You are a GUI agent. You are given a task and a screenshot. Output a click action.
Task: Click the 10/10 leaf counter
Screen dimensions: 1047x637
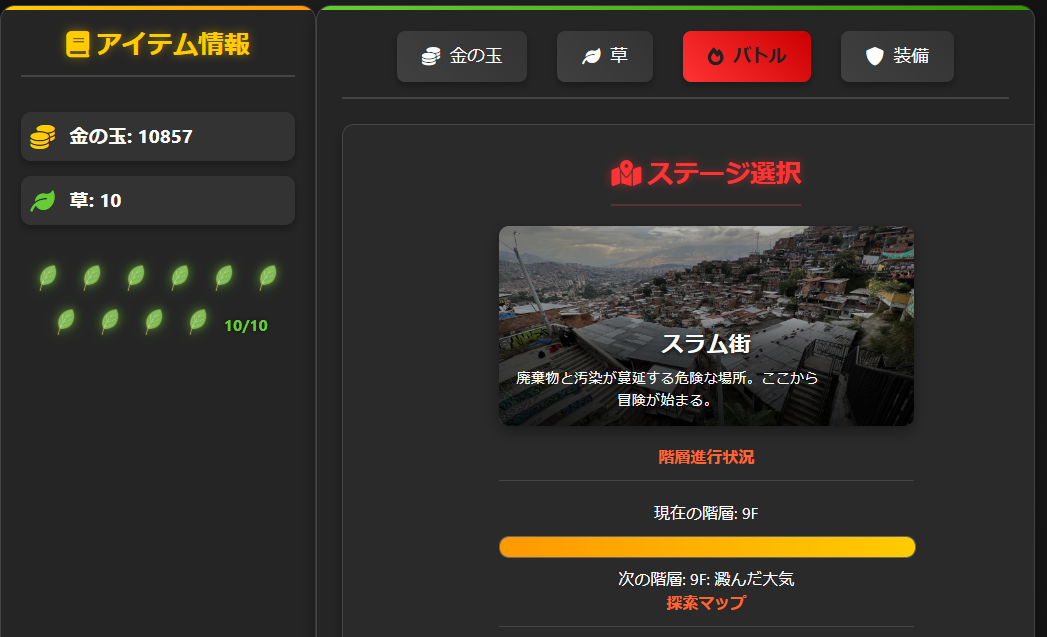click(246, 326)
